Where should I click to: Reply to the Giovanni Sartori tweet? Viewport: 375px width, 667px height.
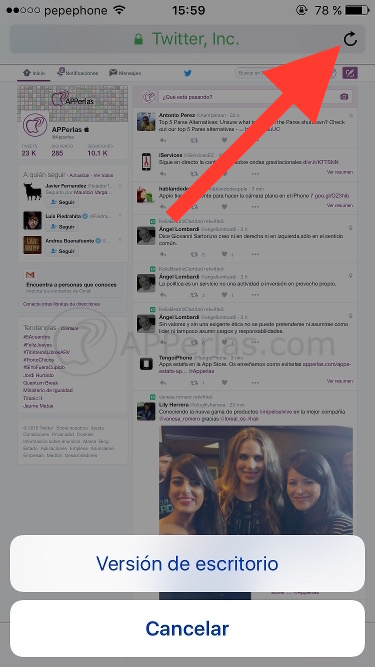click(x=163, y=254)
